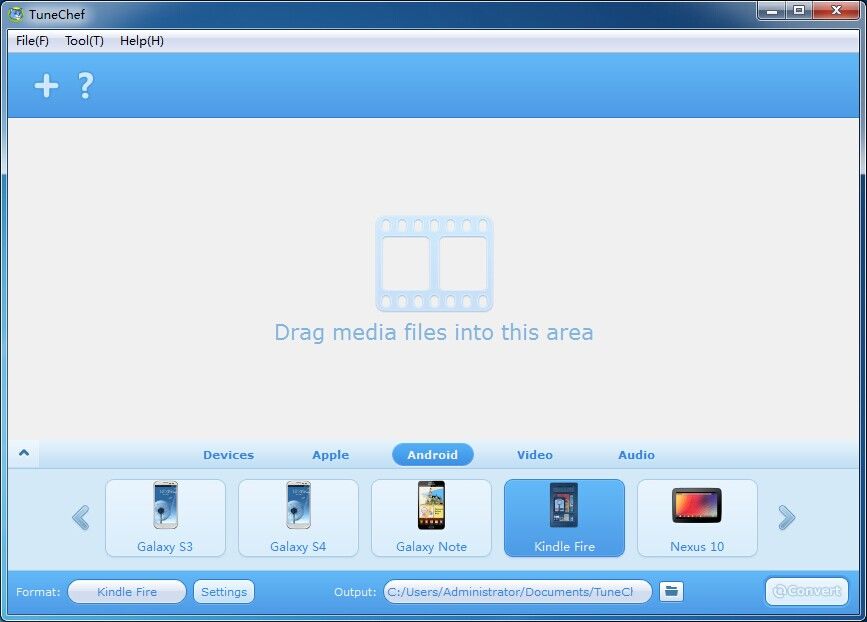This screenshot has width=867, height=622.
Task: Start conversion with the Convert button
Action: click(x=807, y=591)
